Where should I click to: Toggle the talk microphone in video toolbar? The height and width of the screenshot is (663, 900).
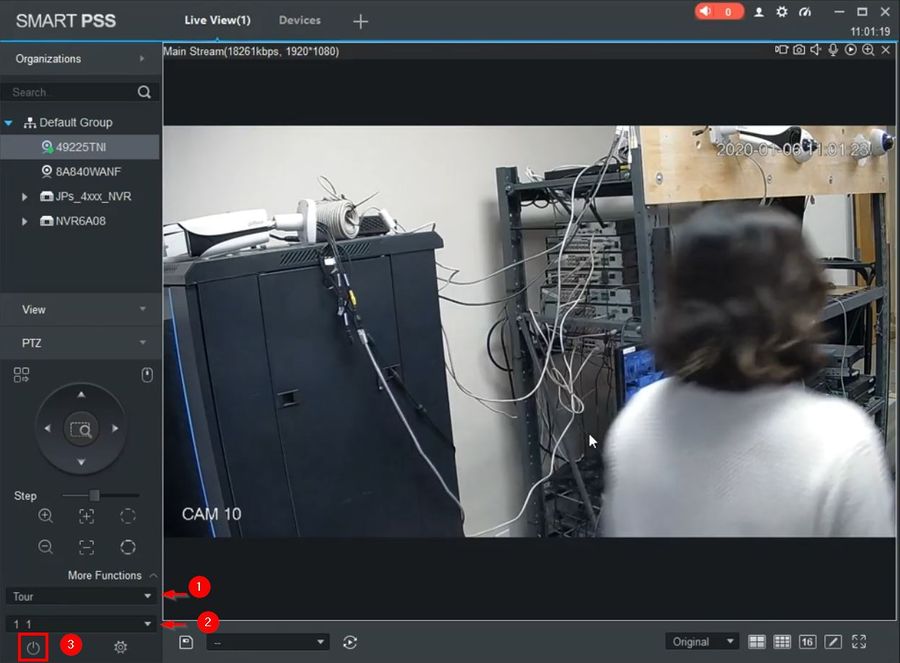pyautogui.click(x=833, y=50)
